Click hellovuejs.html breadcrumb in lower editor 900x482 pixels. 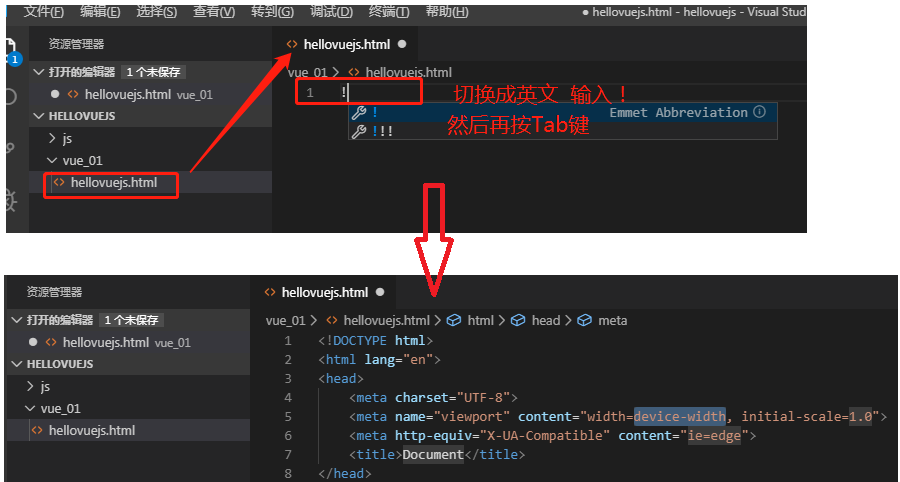tap(386, 321)
